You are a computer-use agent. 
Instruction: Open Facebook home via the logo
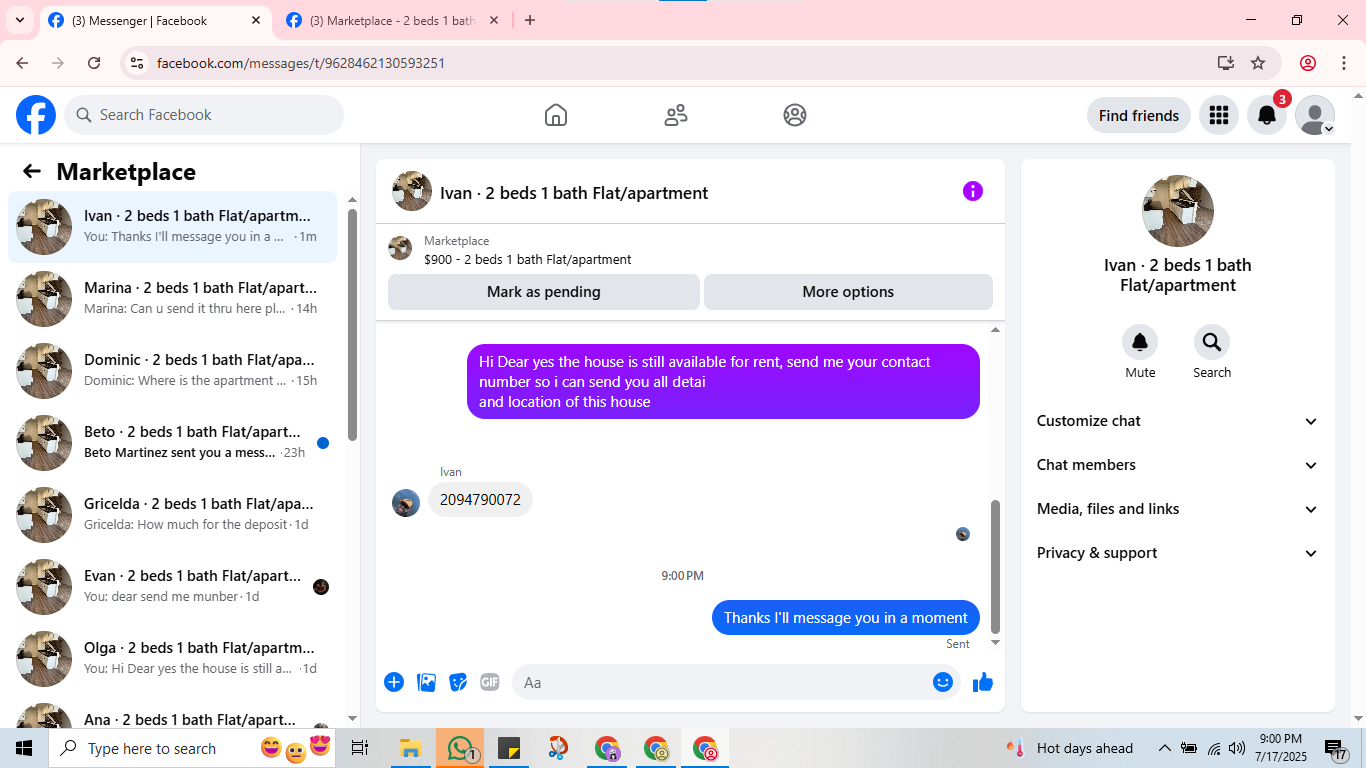36,115
